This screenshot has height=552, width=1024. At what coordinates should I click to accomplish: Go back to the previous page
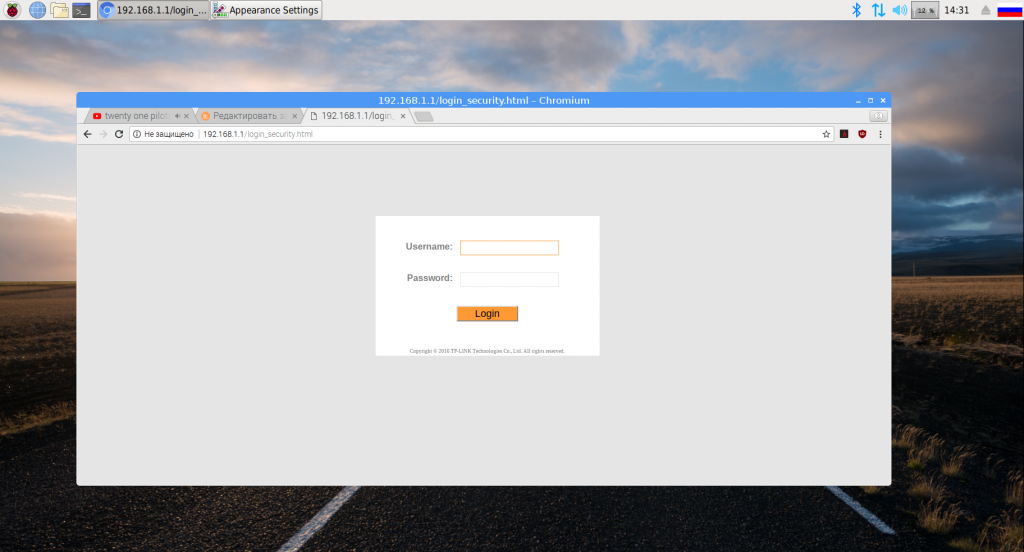(x=88, y=134)
